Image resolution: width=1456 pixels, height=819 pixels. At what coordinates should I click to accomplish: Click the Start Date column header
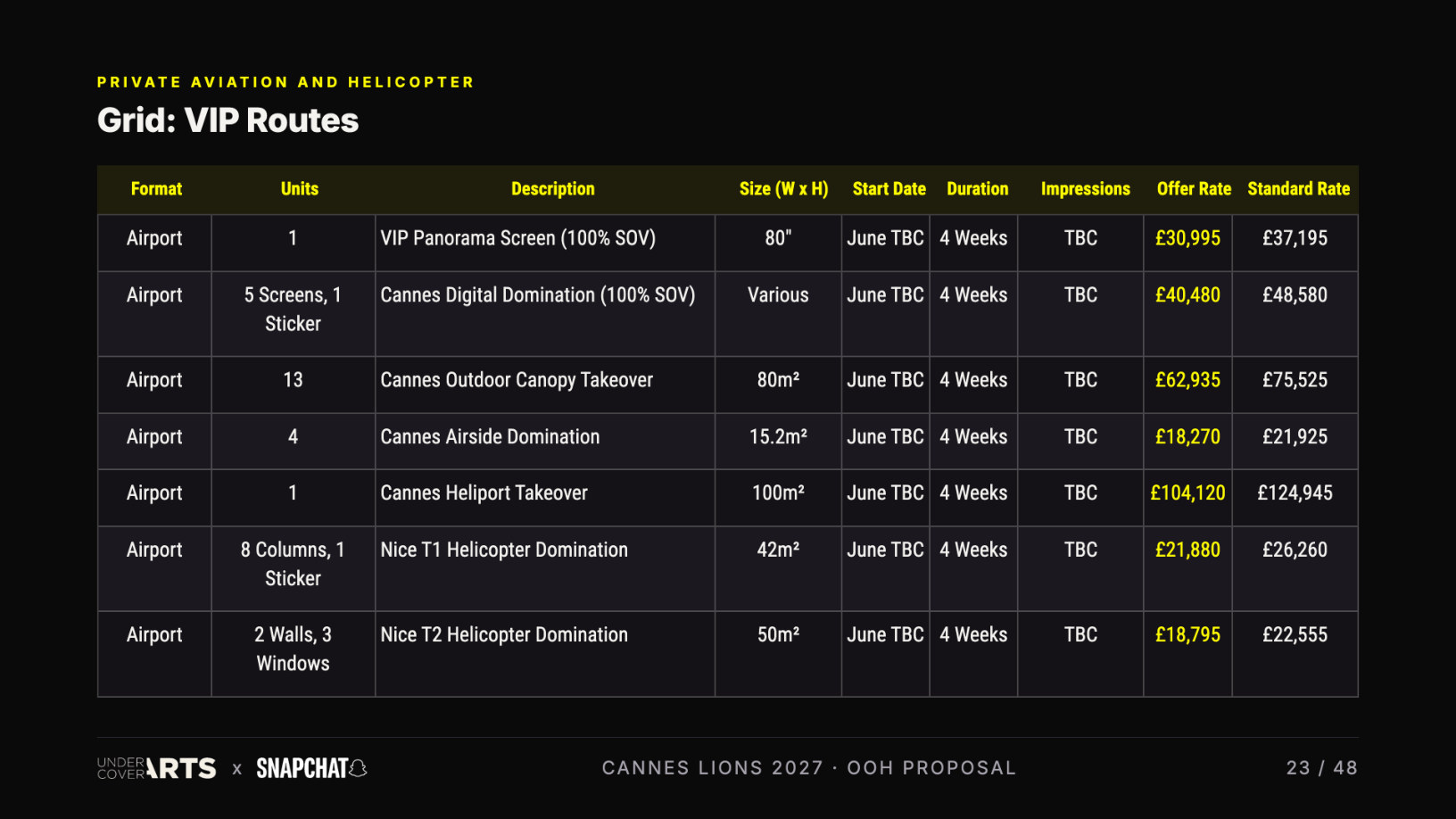[889, 189]
